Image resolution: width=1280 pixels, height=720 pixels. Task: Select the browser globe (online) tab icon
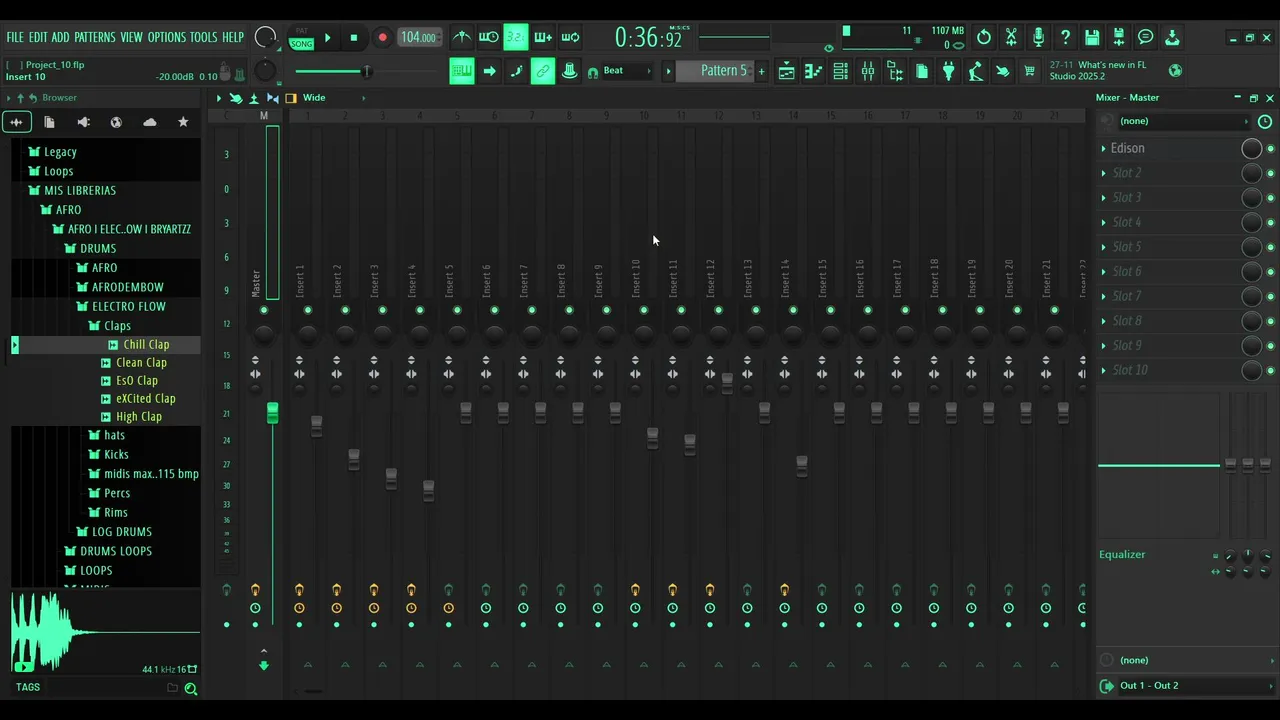116,122
